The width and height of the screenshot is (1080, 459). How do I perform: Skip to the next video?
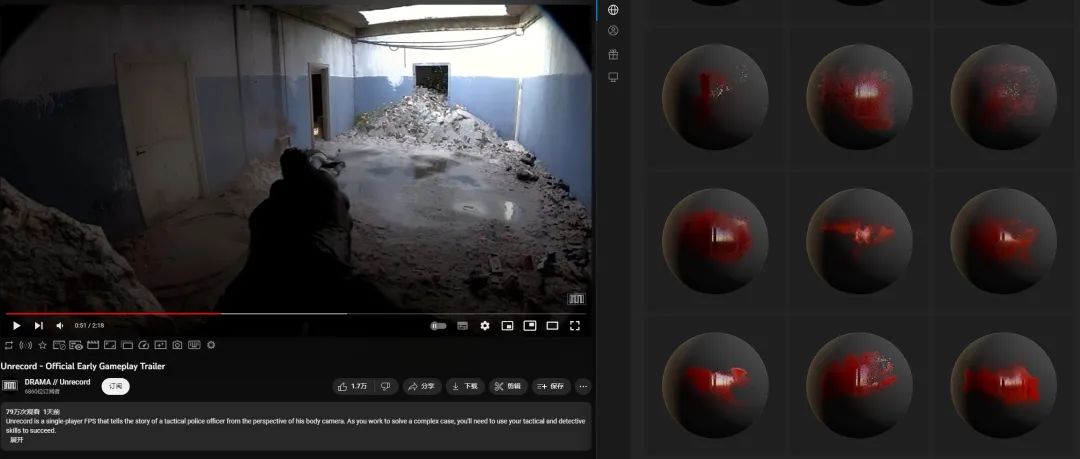[x=39, y=326]
